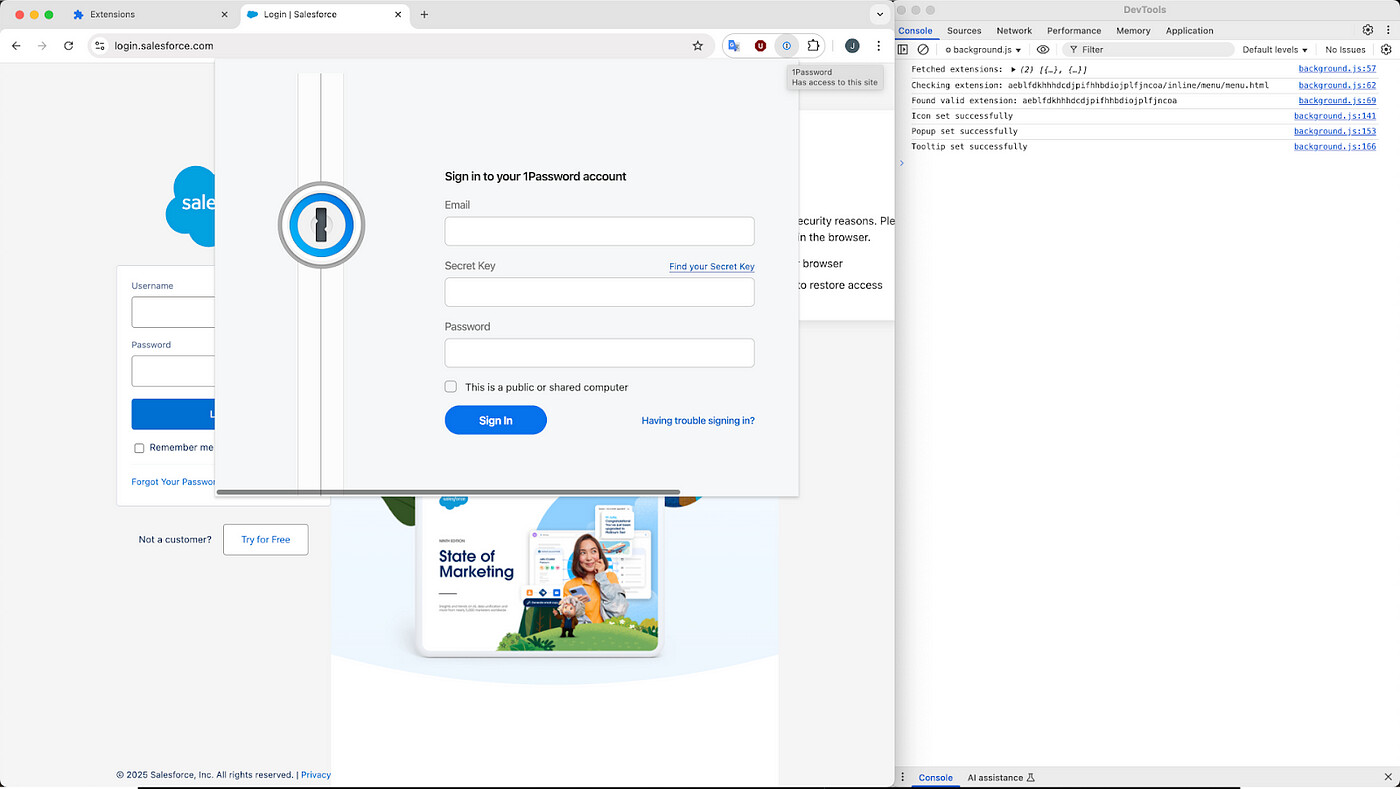Click the console prompt chevron
The height and width of the screenshot is (789, 1400).
click(901, 162)
